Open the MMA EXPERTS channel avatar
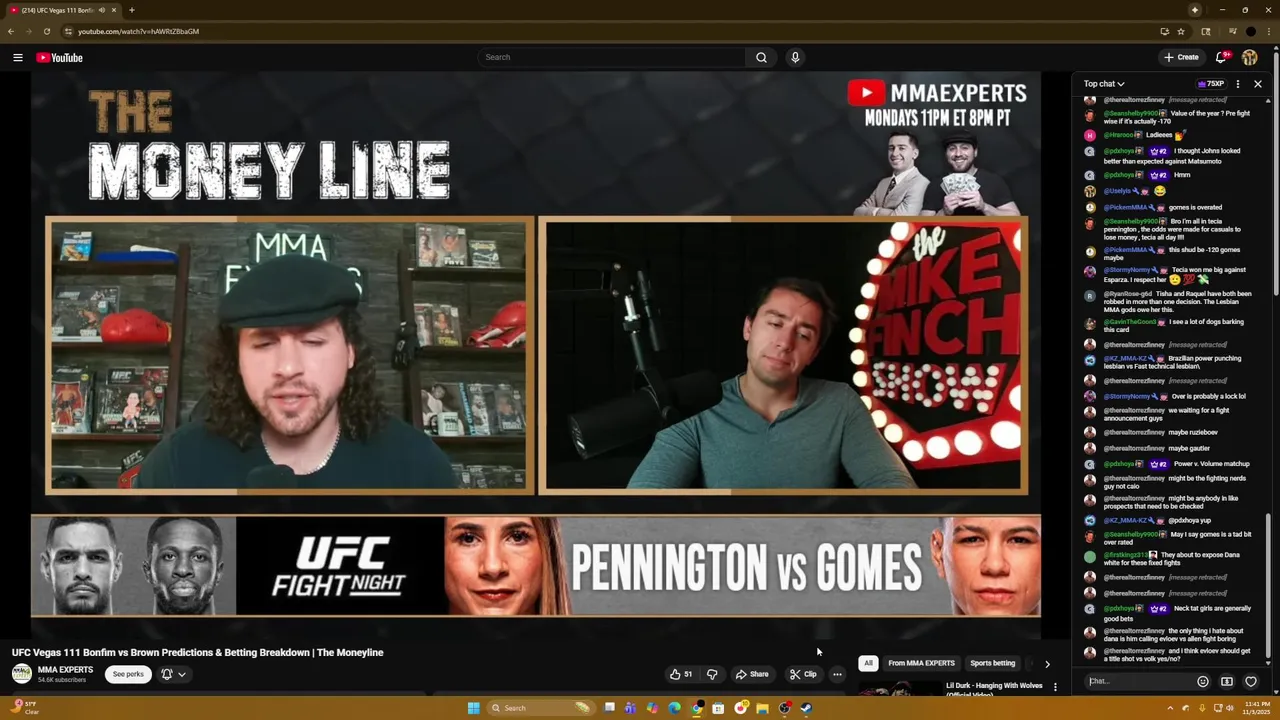The width and height of the screenshot is (1280, 720). [x=21, y=673]
